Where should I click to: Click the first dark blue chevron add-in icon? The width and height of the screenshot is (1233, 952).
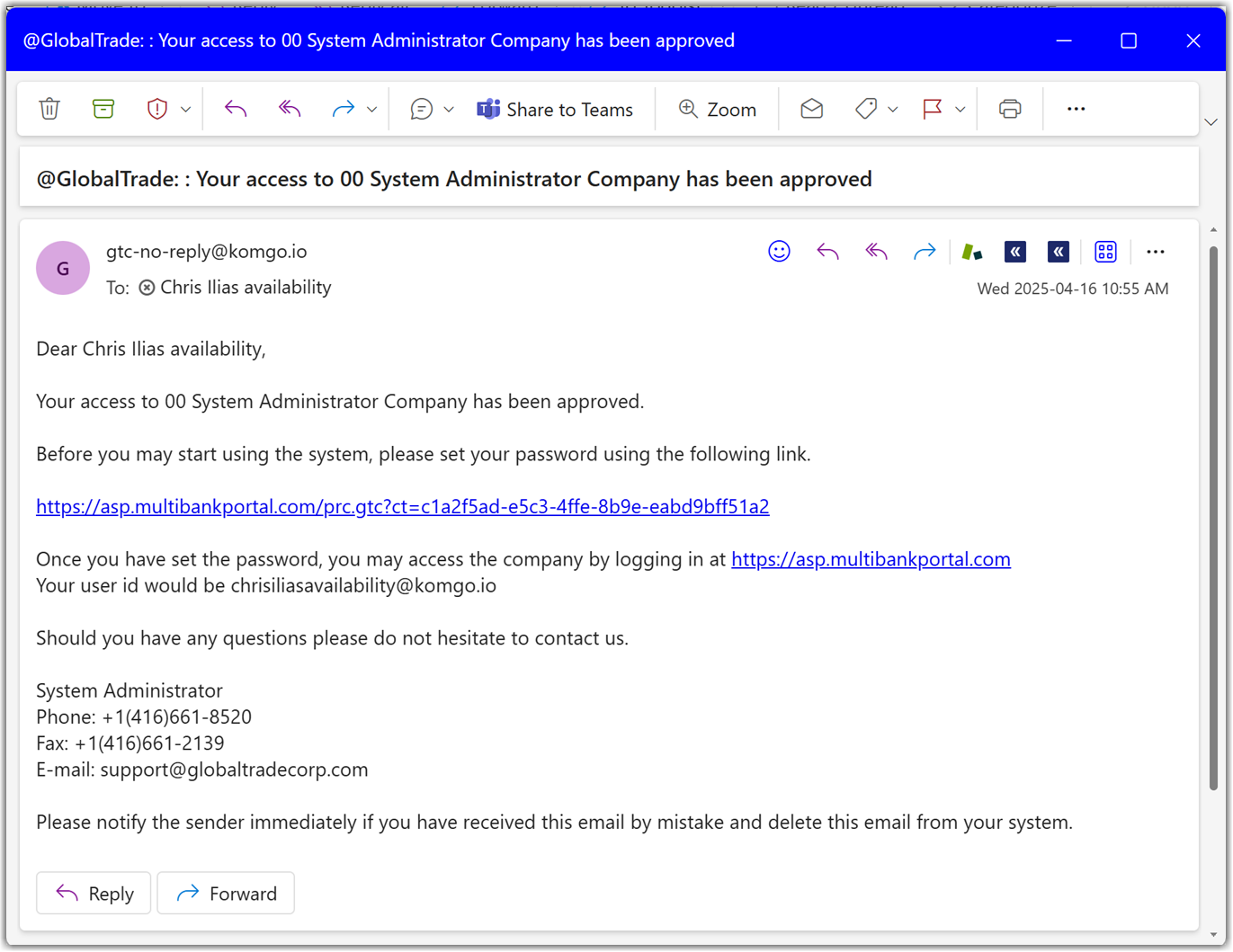[1015, 252]
